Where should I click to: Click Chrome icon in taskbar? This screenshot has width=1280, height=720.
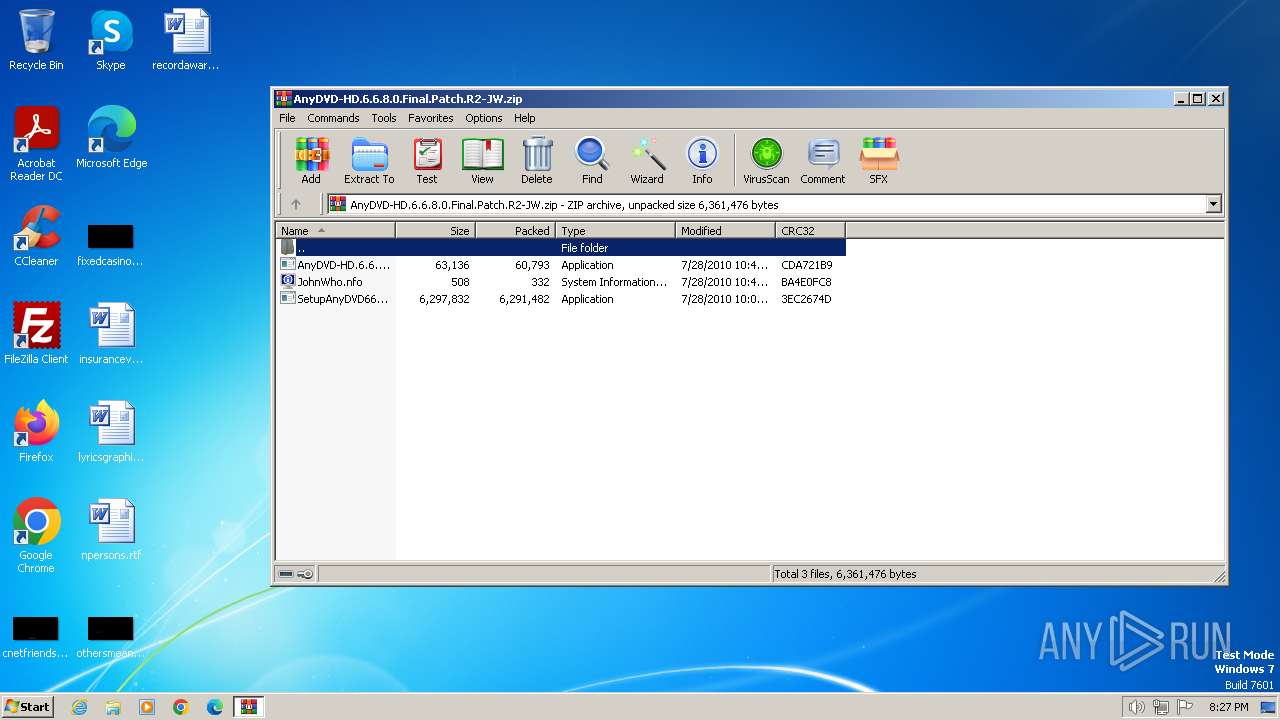[x=181, y=707]
